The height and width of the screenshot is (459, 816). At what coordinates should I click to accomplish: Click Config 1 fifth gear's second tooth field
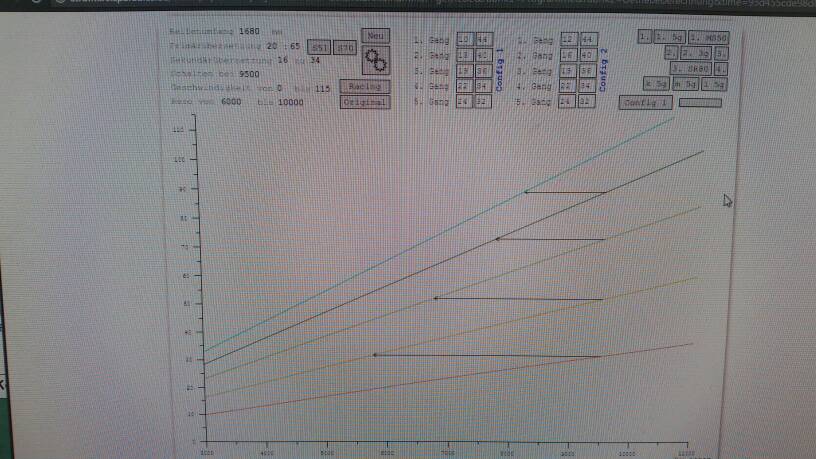pos(483,102)
